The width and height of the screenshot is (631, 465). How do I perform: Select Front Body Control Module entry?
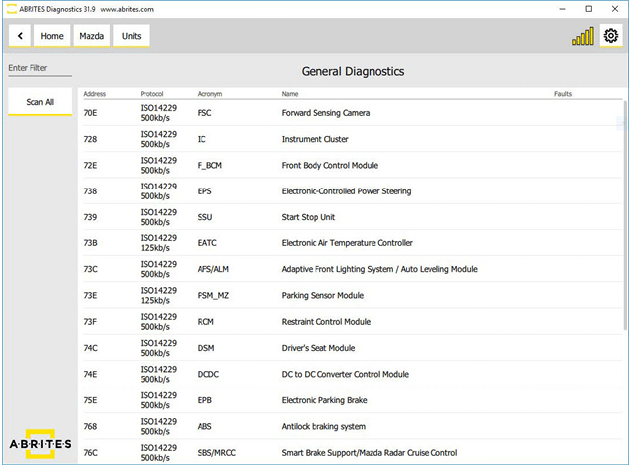329,165
